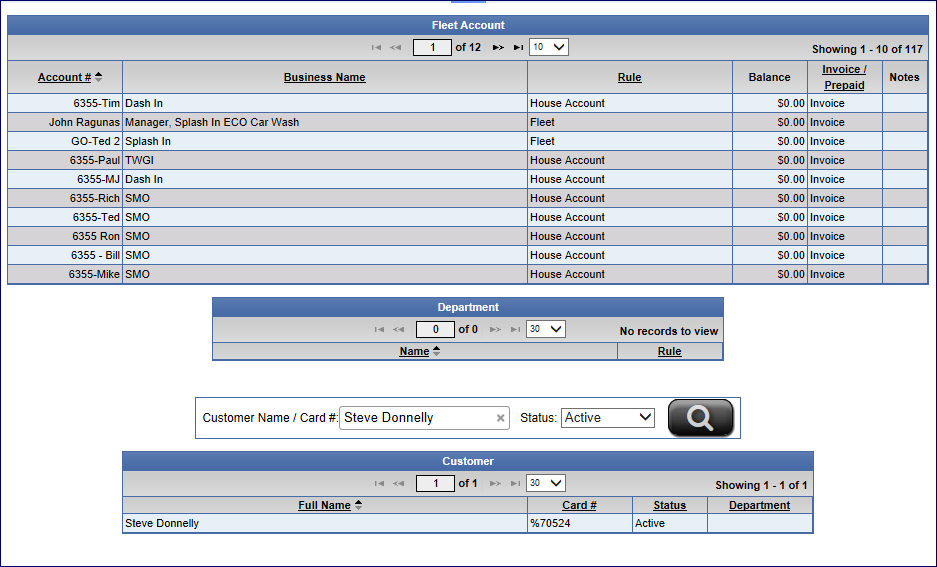Open Fleet Account rows-per-page dropdown

pos(548,47)
